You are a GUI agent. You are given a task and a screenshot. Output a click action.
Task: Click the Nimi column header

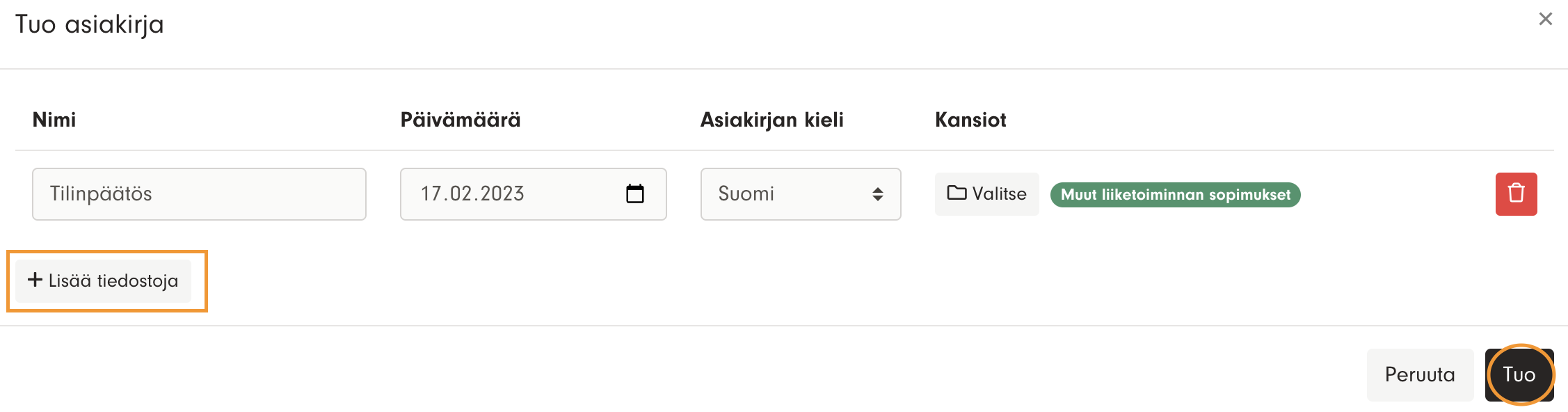(54, 120)
